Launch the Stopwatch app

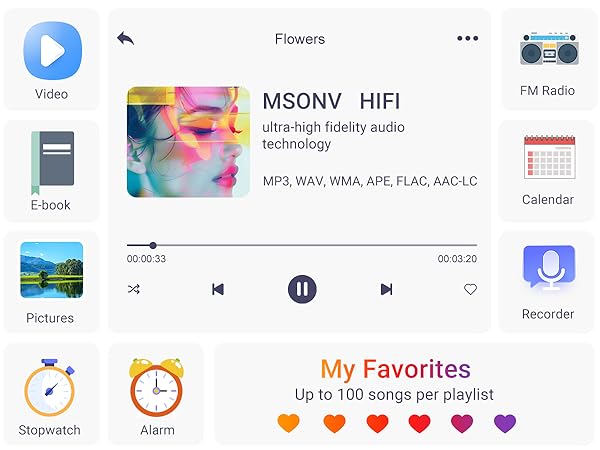[x=50, y=387]
